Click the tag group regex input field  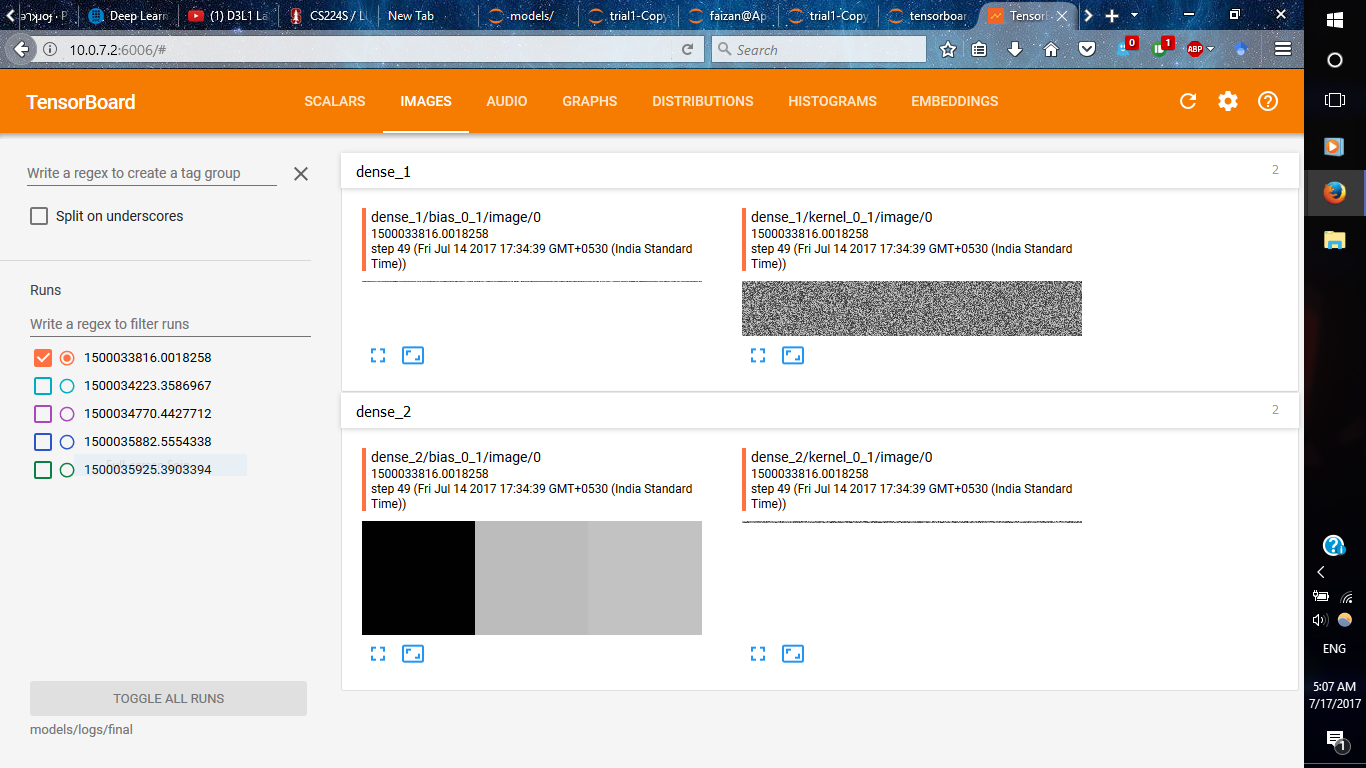pos(152,173)
